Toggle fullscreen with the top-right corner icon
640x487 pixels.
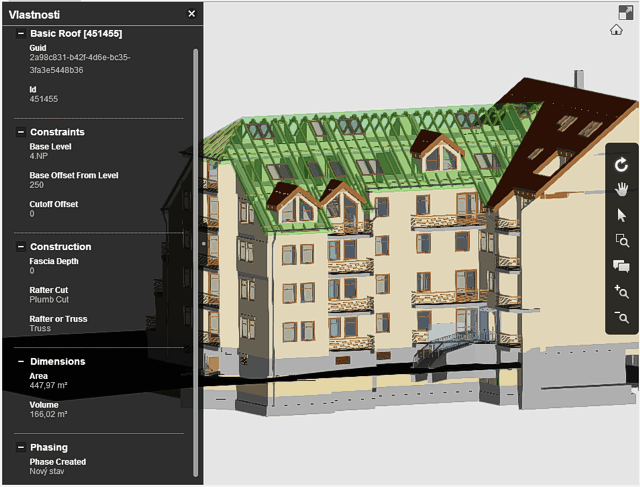click(626, 11)
